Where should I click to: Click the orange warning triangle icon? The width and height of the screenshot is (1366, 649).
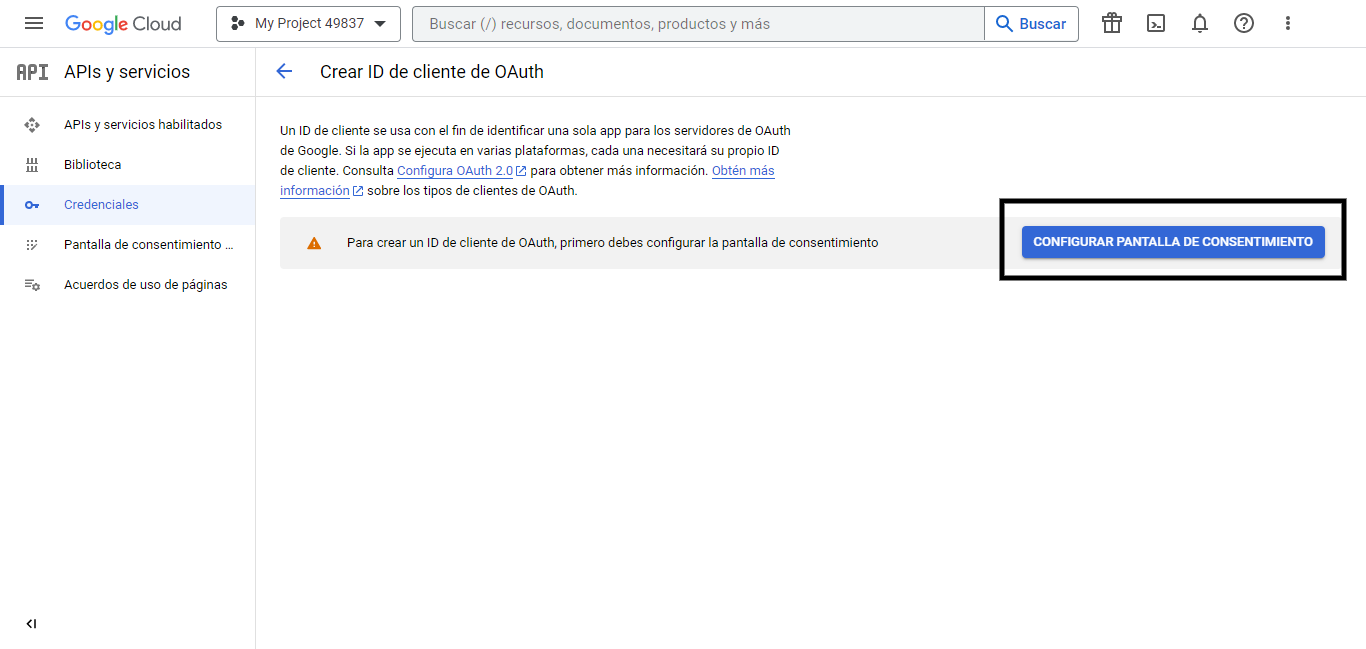tap(314, 243)
